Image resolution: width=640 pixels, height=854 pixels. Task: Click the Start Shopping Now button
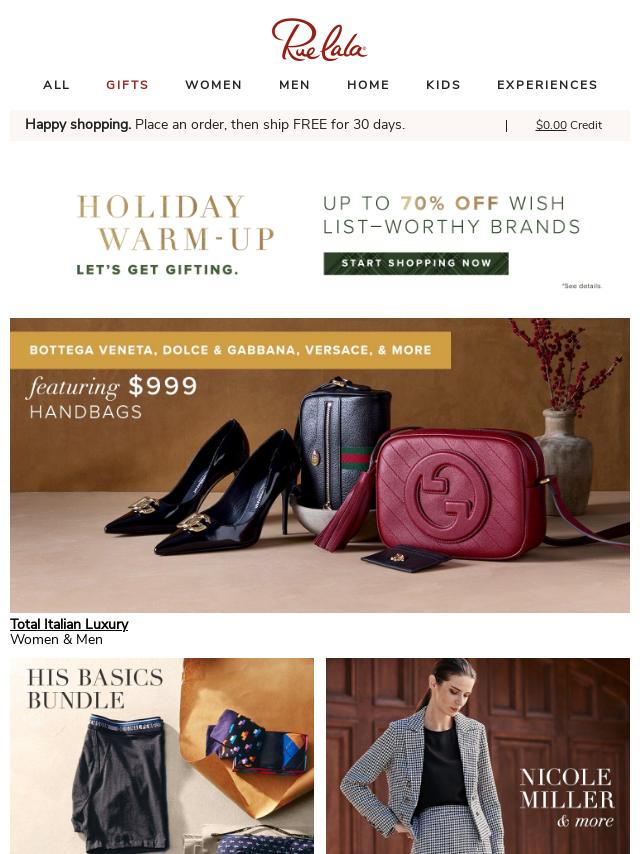pyautogui.click(x=416, y=264)
